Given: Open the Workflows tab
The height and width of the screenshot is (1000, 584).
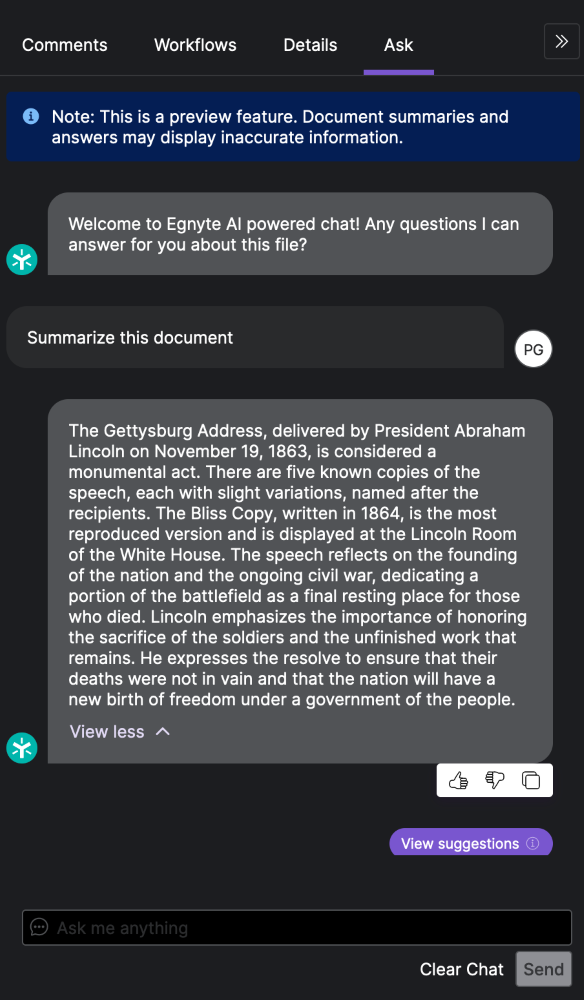Looking at the screenshot, I should click(x=195, y=45).
